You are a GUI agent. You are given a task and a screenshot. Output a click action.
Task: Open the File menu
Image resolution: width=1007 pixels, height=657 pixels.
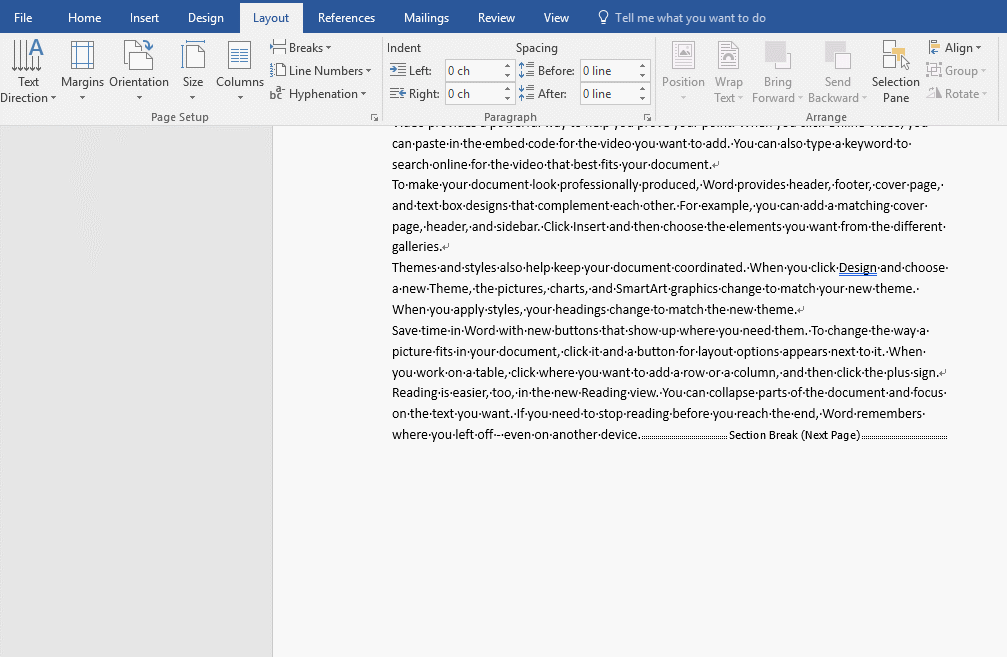(x=23, y=18)
